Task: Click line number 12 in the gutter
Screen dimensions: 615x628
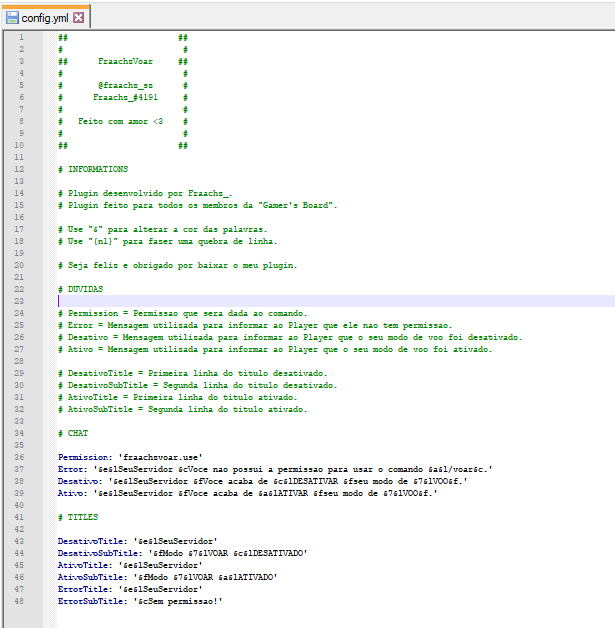Action: [x=19, y=169]
